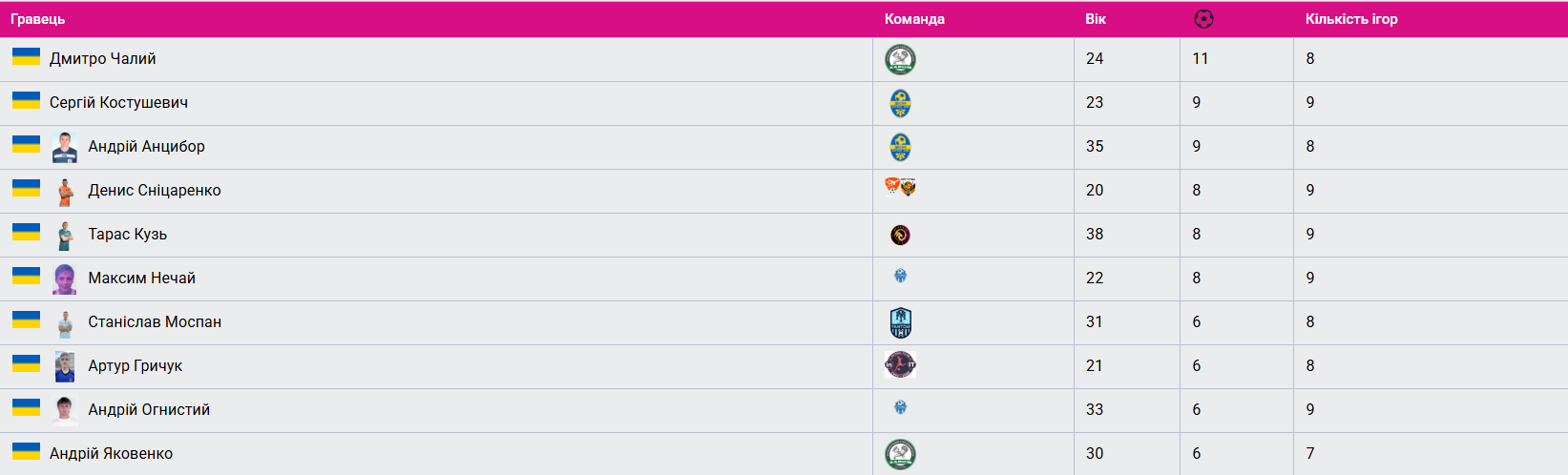
Task: Click the Команда column header
Action: [x=914, y=19]
